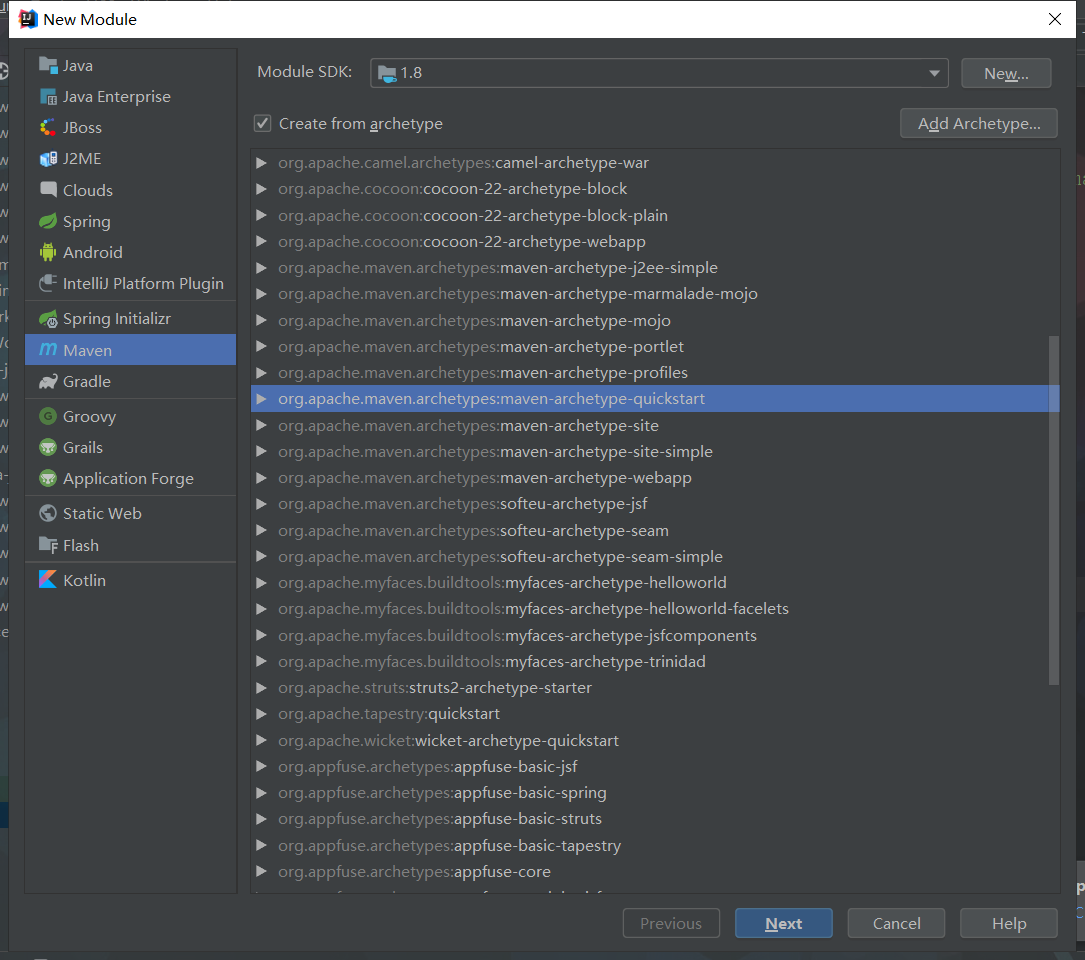Image resolution: width=1085 pixels, height=960 pixels.
Task: Click the Spring Initializr icon
Action: 48,318
